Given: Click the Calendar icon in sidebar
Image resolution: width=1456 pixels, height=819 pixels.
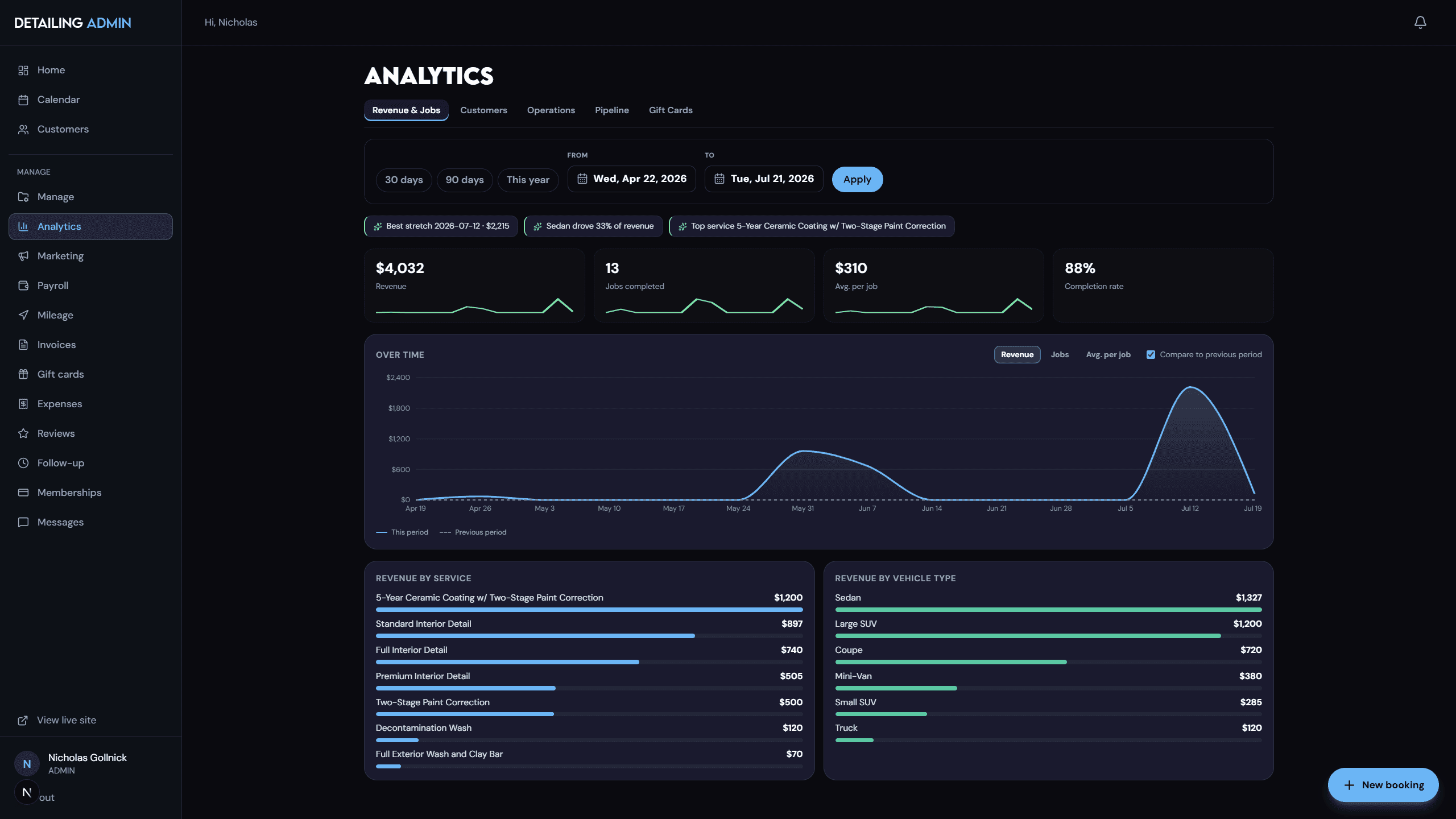Looking at the screenshot, I should click(23, 100).
